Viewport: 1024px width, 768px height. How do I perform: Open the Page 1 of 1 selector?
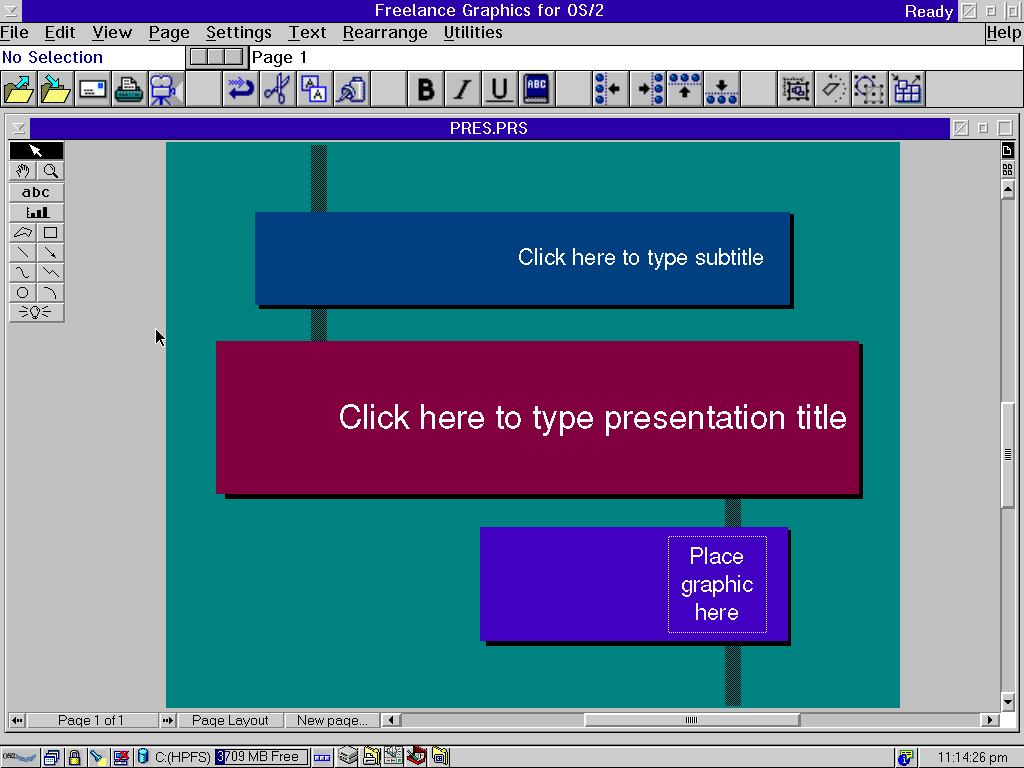pos(91,720)
